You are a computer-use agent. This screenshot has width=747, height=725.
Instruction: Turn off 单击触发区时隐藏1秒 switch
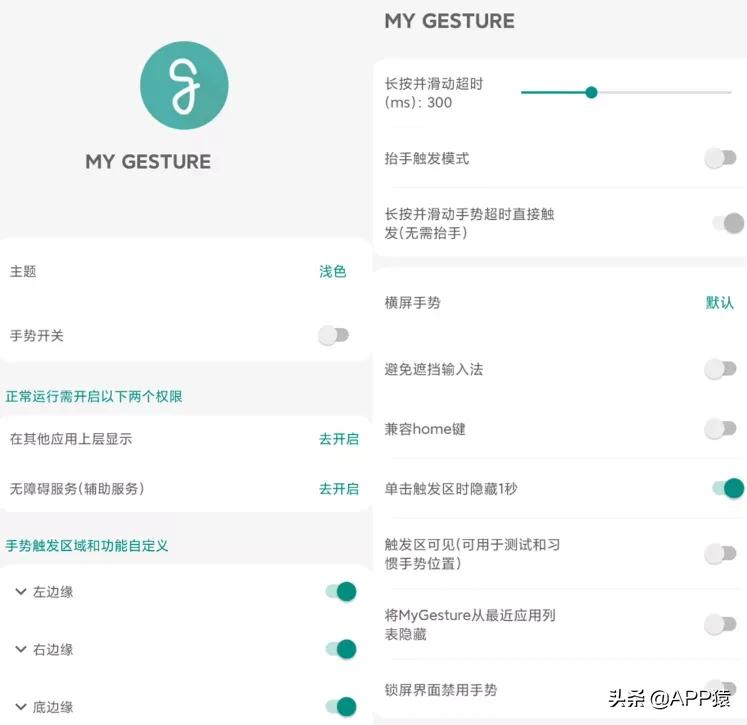click(728, 488)
